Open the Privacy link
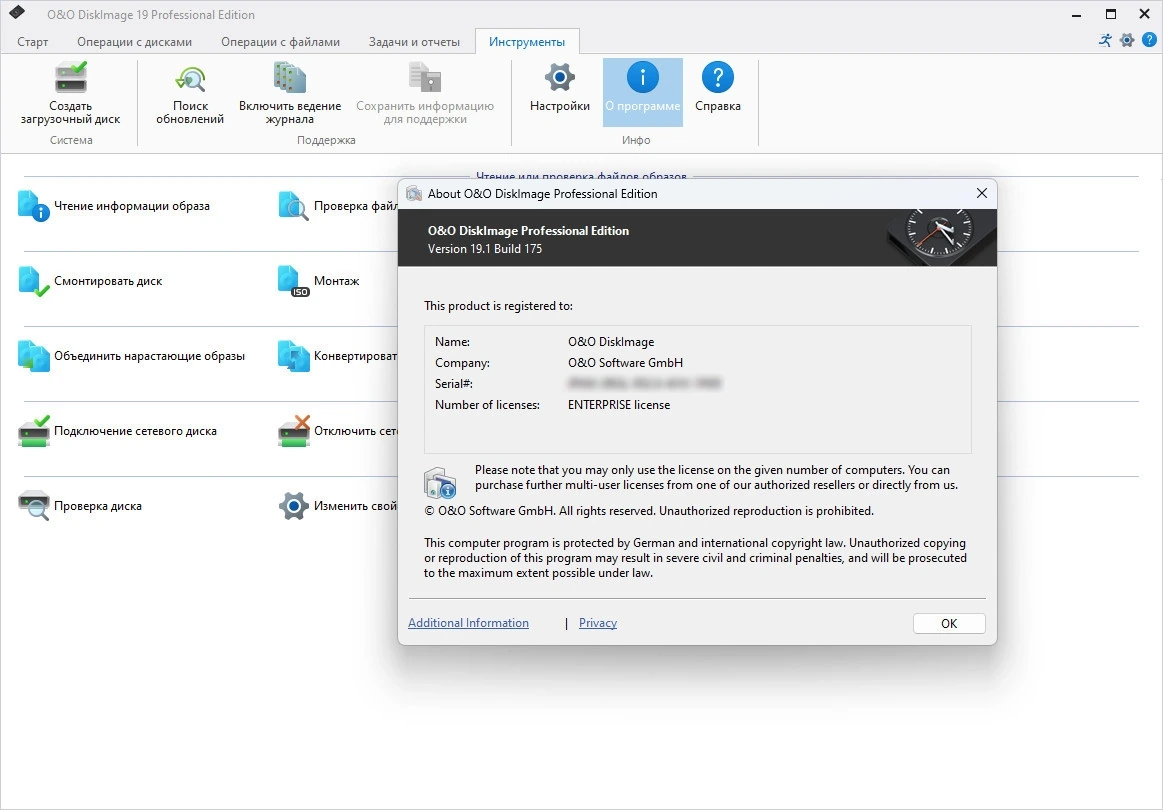This screenshot has width=1163, height=810. (598, 623)
